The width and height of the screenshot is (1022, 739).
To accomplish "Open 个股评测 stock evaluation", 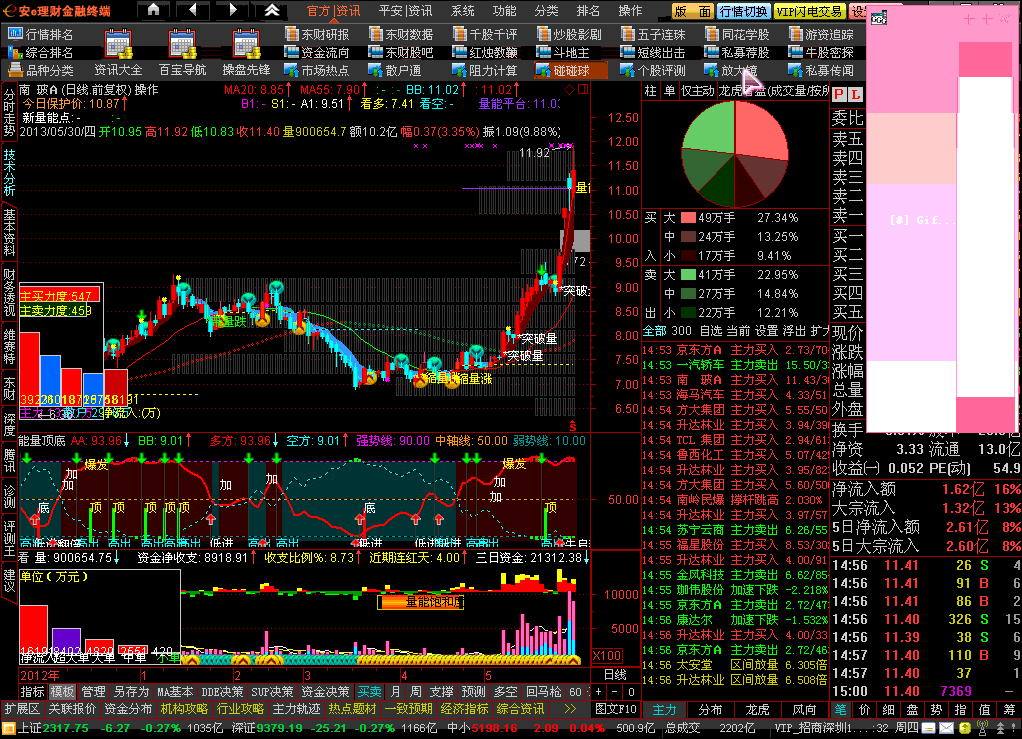I will click(654, 70).
